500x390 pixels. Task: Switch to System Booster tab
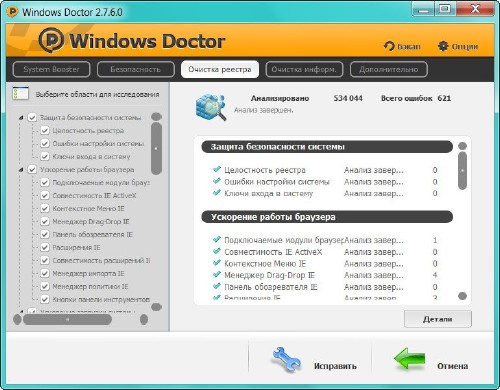point(51,69)
